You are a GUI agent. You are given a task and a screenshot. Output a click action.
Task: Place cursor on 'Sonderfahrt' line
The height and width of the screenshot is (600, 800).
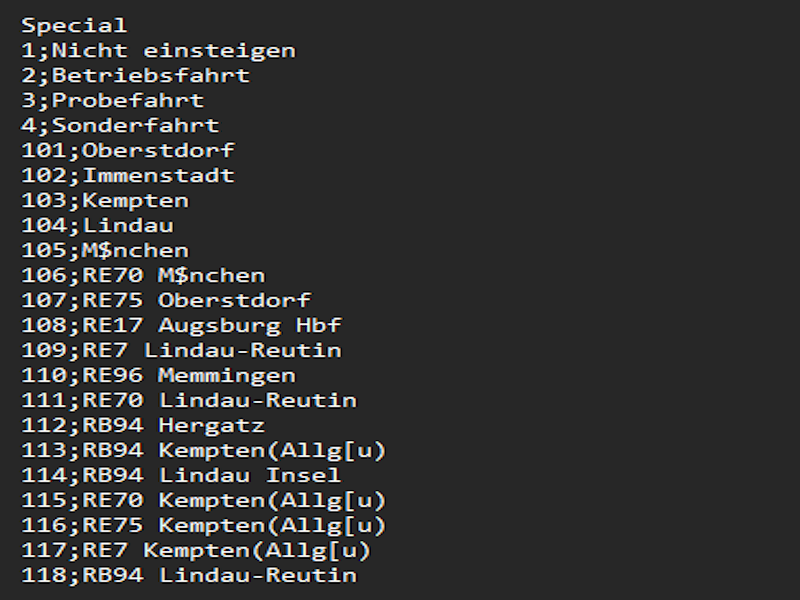click(x=120, y=125)
